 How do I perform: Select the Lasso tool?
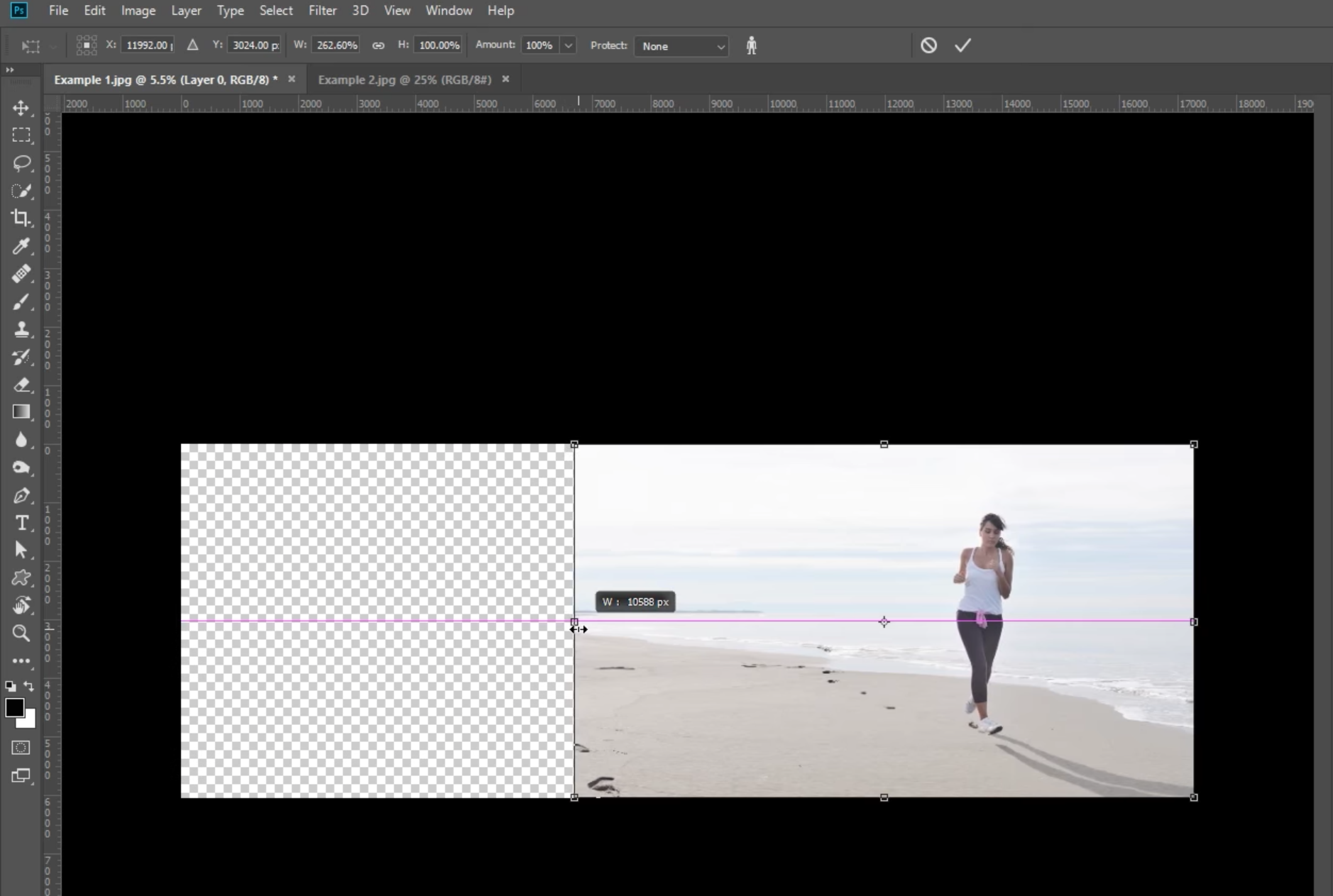click(21, 163)
